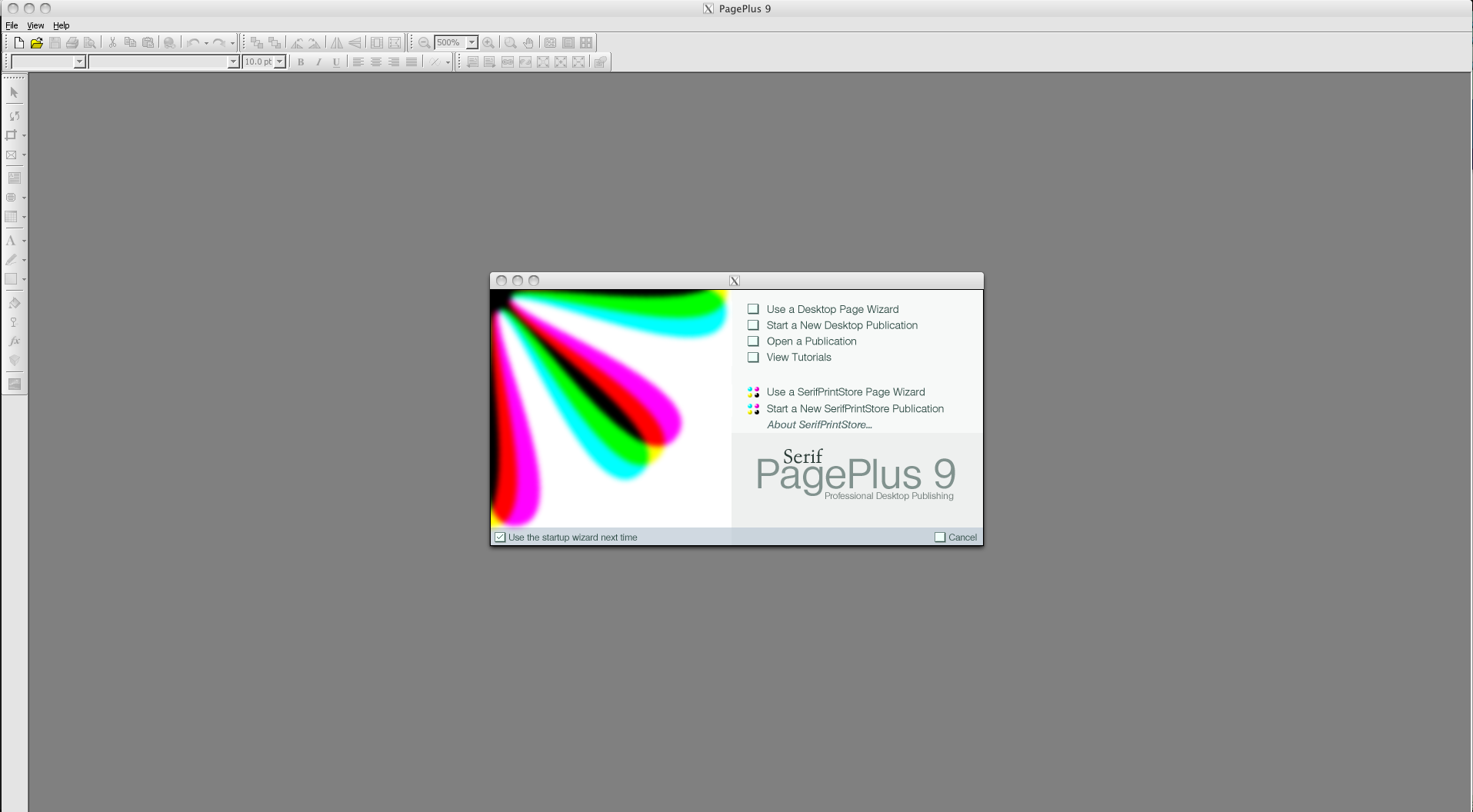Select the Pan hand tool icon

click(x=528, y=43)
